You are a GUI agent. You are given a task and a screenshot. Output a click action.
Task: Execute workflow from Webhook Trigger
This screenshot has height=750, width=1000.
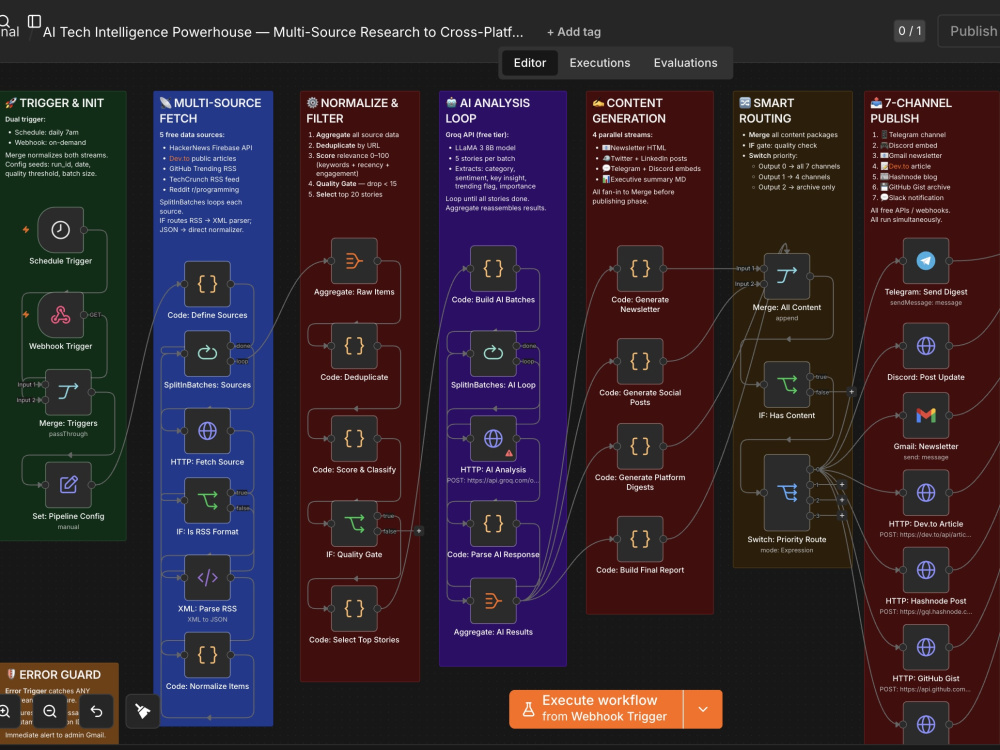(x=596, y=709)
